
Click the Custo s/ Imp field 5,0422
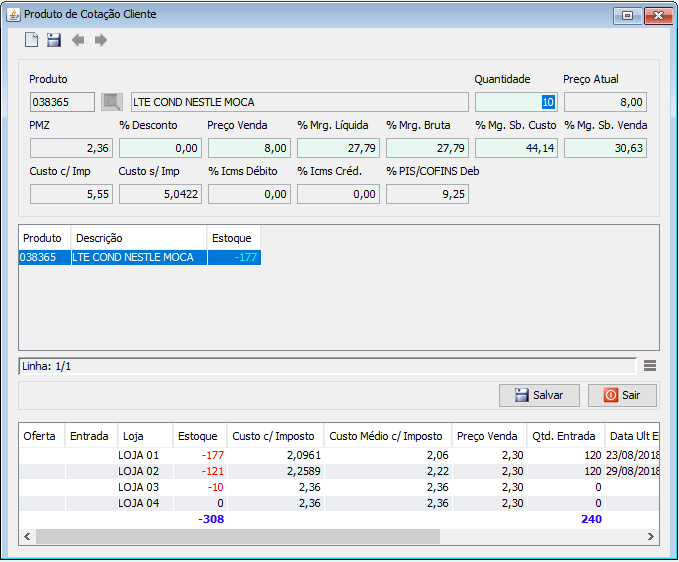click(160, 194)
